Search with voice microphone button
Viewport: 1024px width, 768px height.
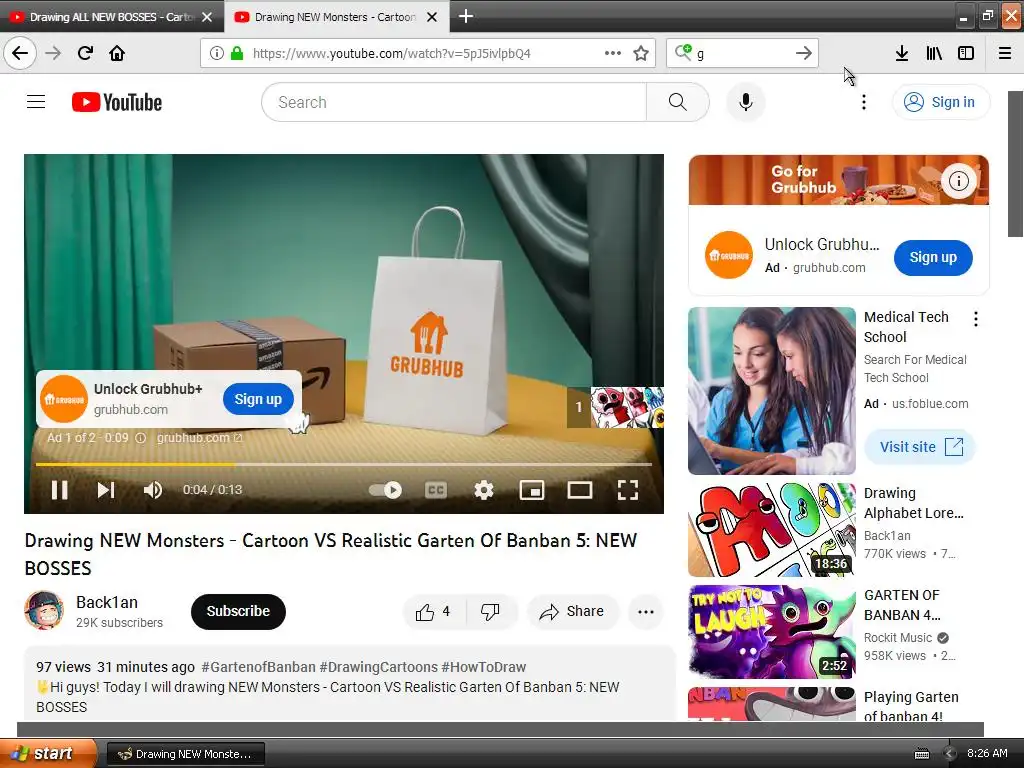(746, 102)
